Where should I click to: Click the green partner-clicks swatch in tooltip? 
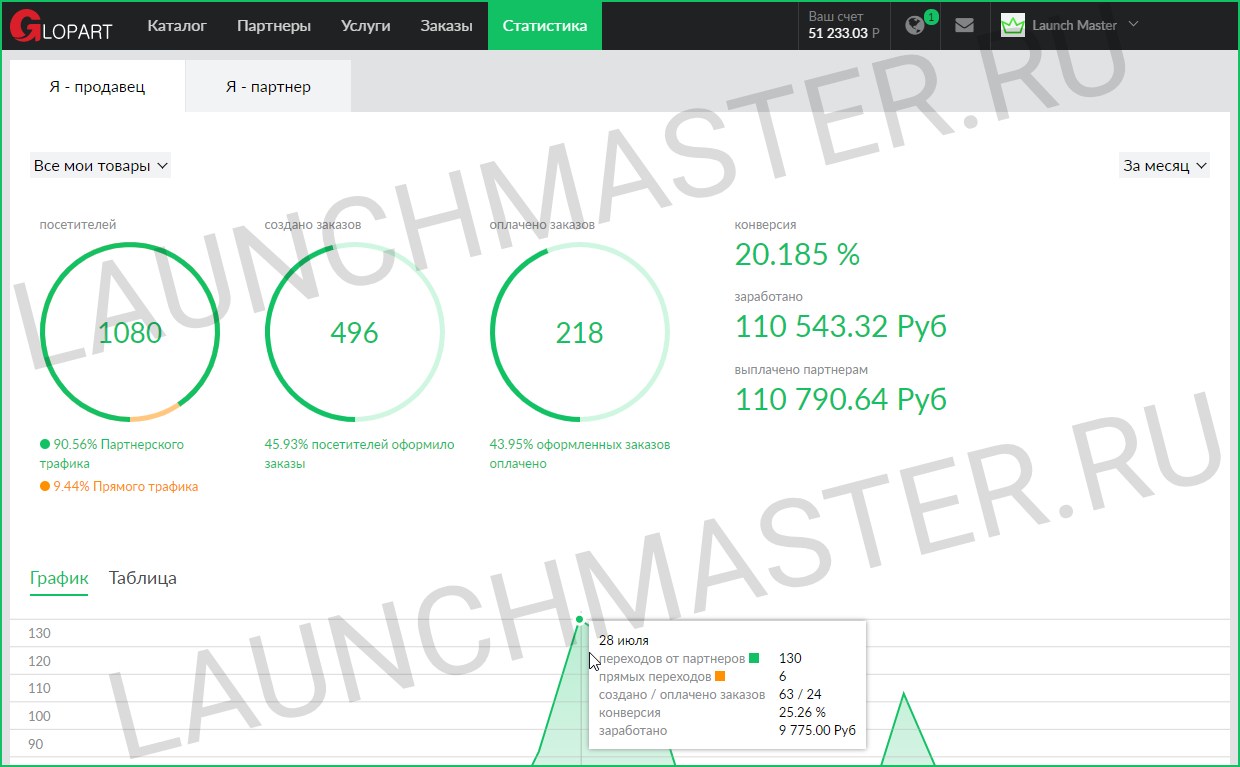754,658
